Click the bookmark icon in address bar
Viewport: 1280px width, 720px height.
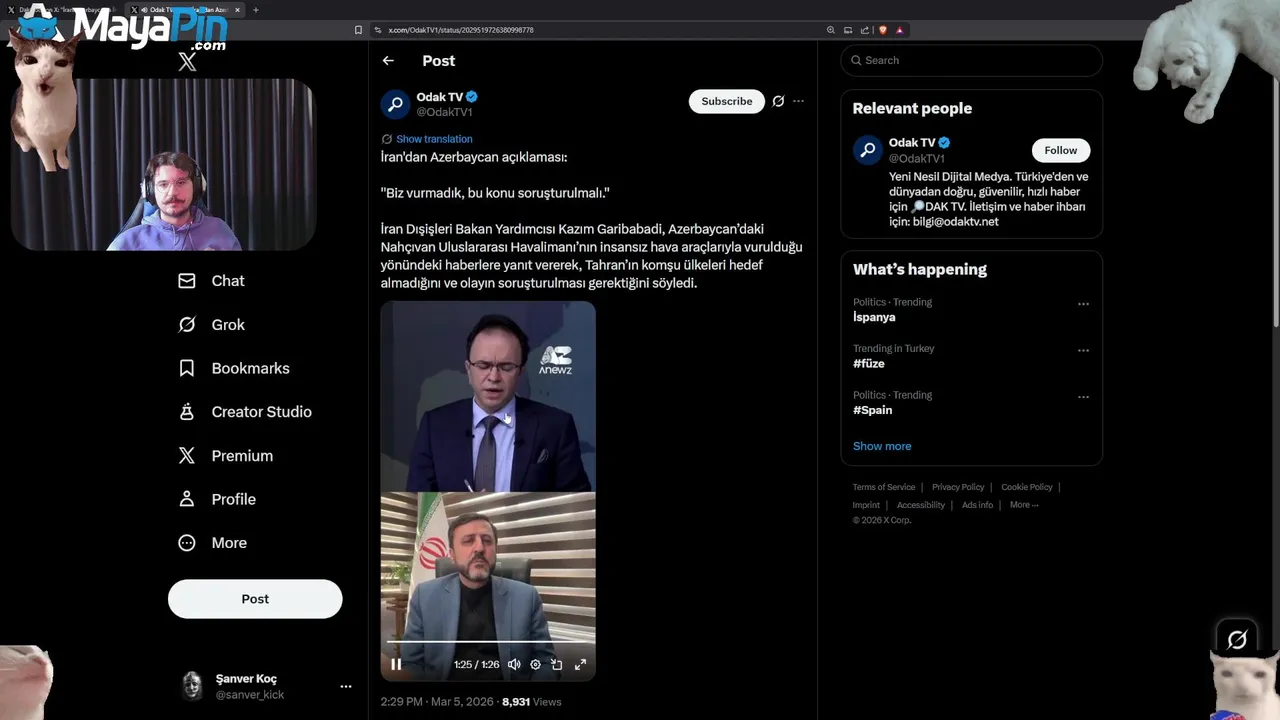pyautogui.click(x=358, y=30)
